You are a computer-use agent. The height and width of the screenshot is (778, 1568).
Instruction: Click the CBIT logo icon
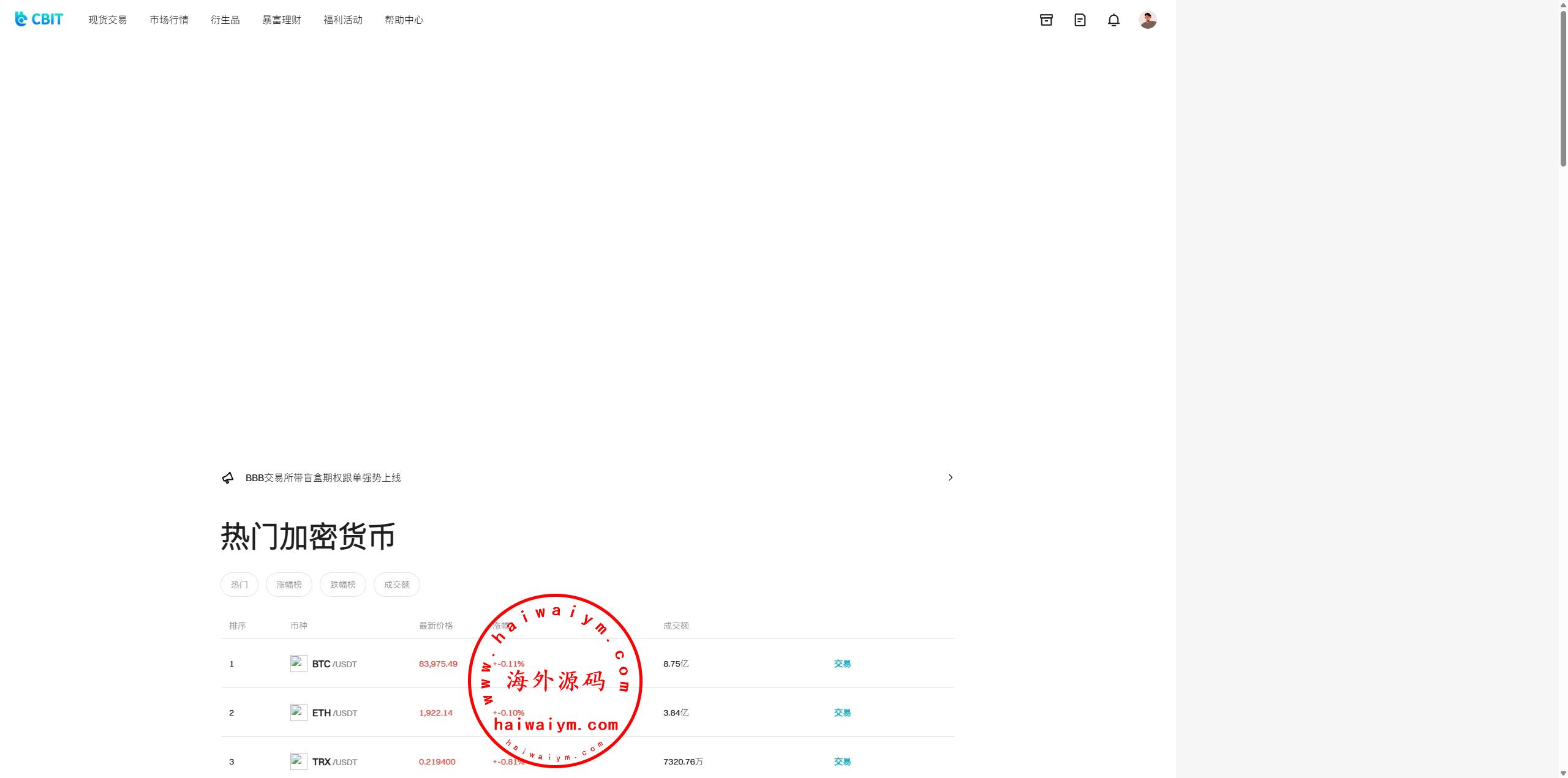21,20
